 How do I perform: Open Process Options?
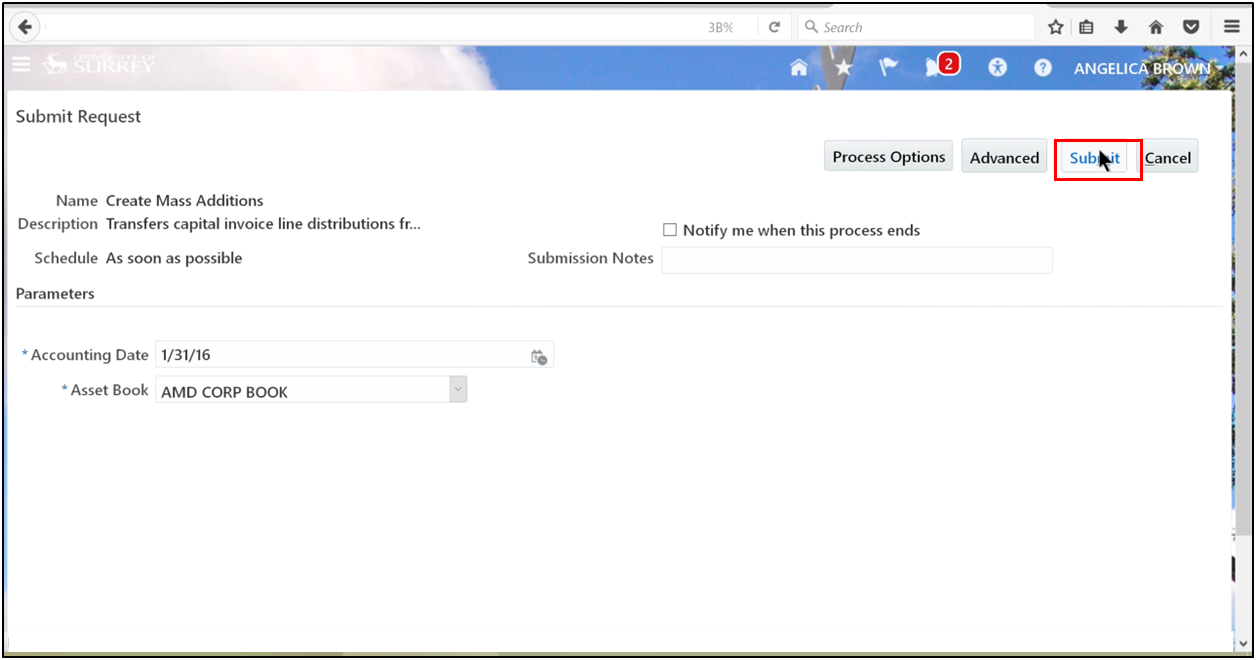tap(887, 156)
